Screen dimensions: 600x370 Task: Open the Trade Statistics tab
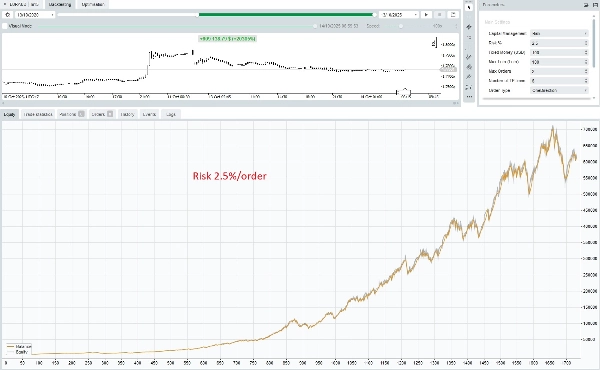pyautogui.click(x=38, y=114)
